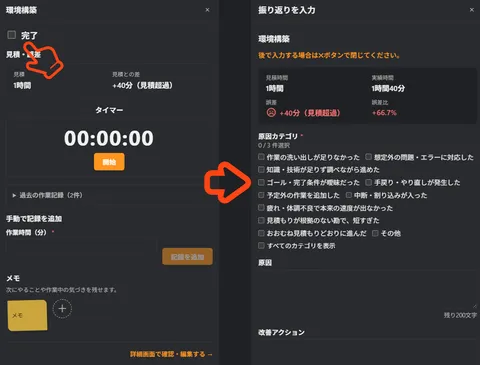The height and width of the screenshot is (365, 480).
Task: Add a new memo with plus icon
Action: click(62, 309)
